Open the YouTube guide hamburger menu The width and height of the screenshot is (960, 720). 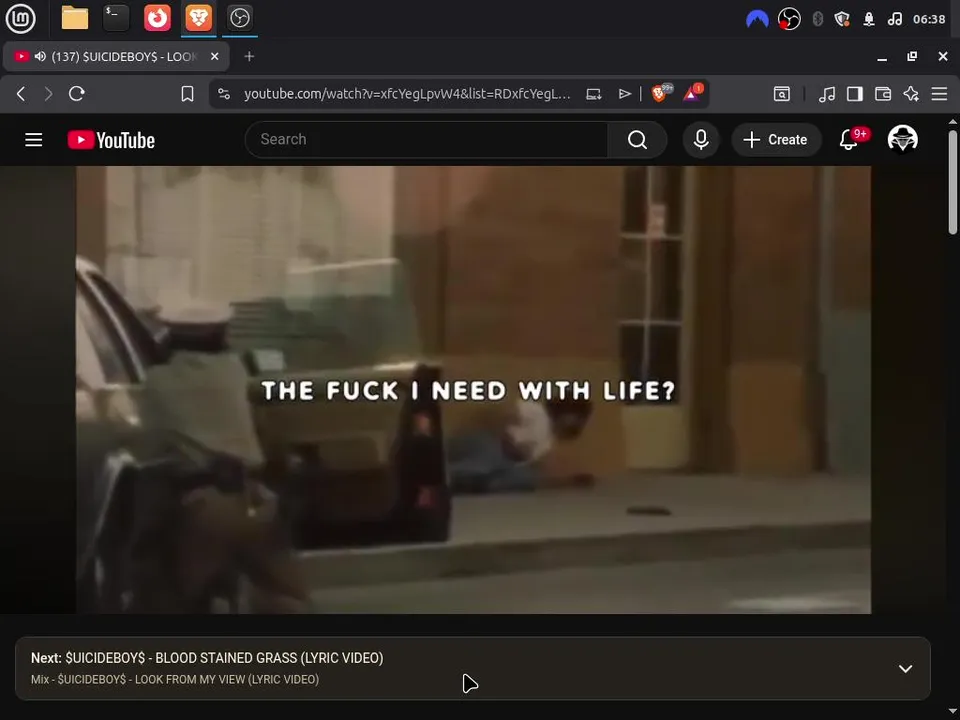pos(34,140)
